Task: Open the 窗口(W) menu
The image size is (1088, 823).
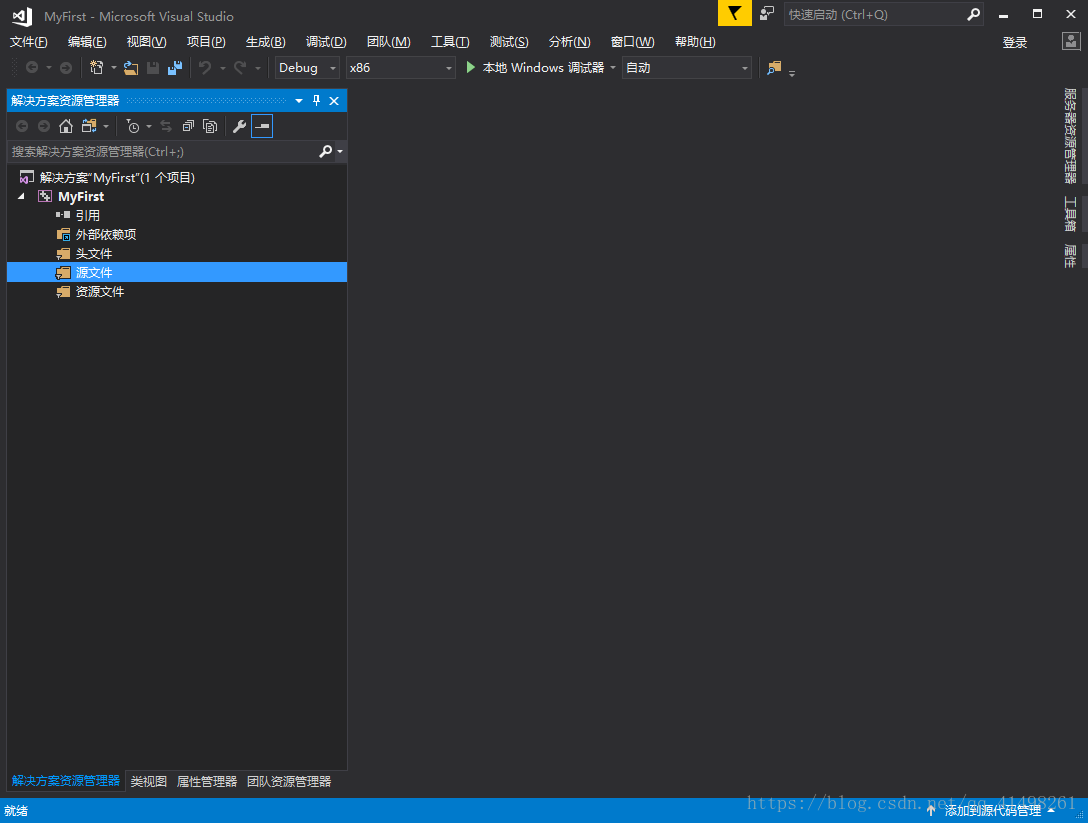Action: tap(632, 42)
